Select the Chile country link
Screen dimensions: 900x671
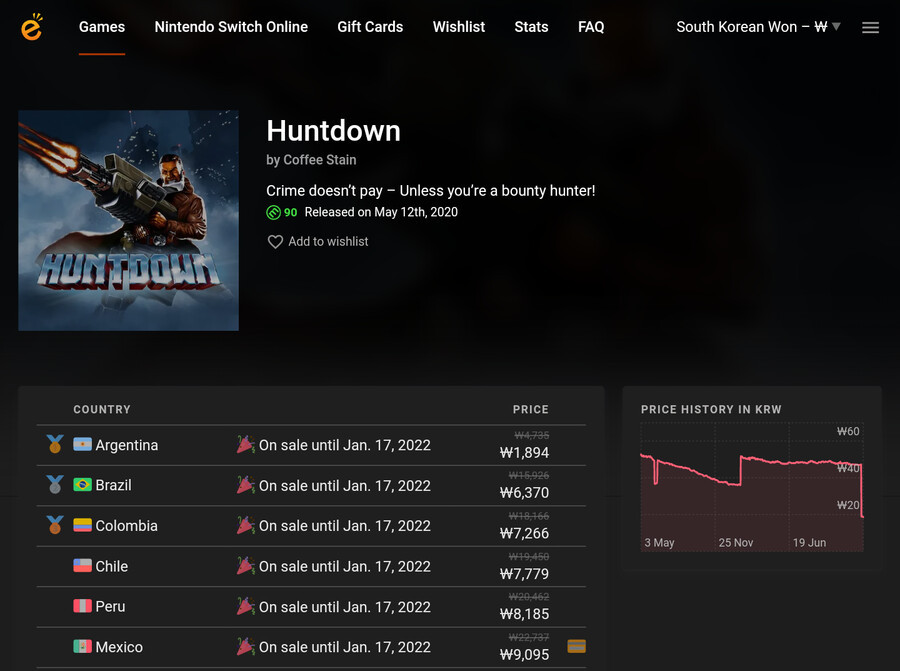pyautogui.click(x=111, y=566)
